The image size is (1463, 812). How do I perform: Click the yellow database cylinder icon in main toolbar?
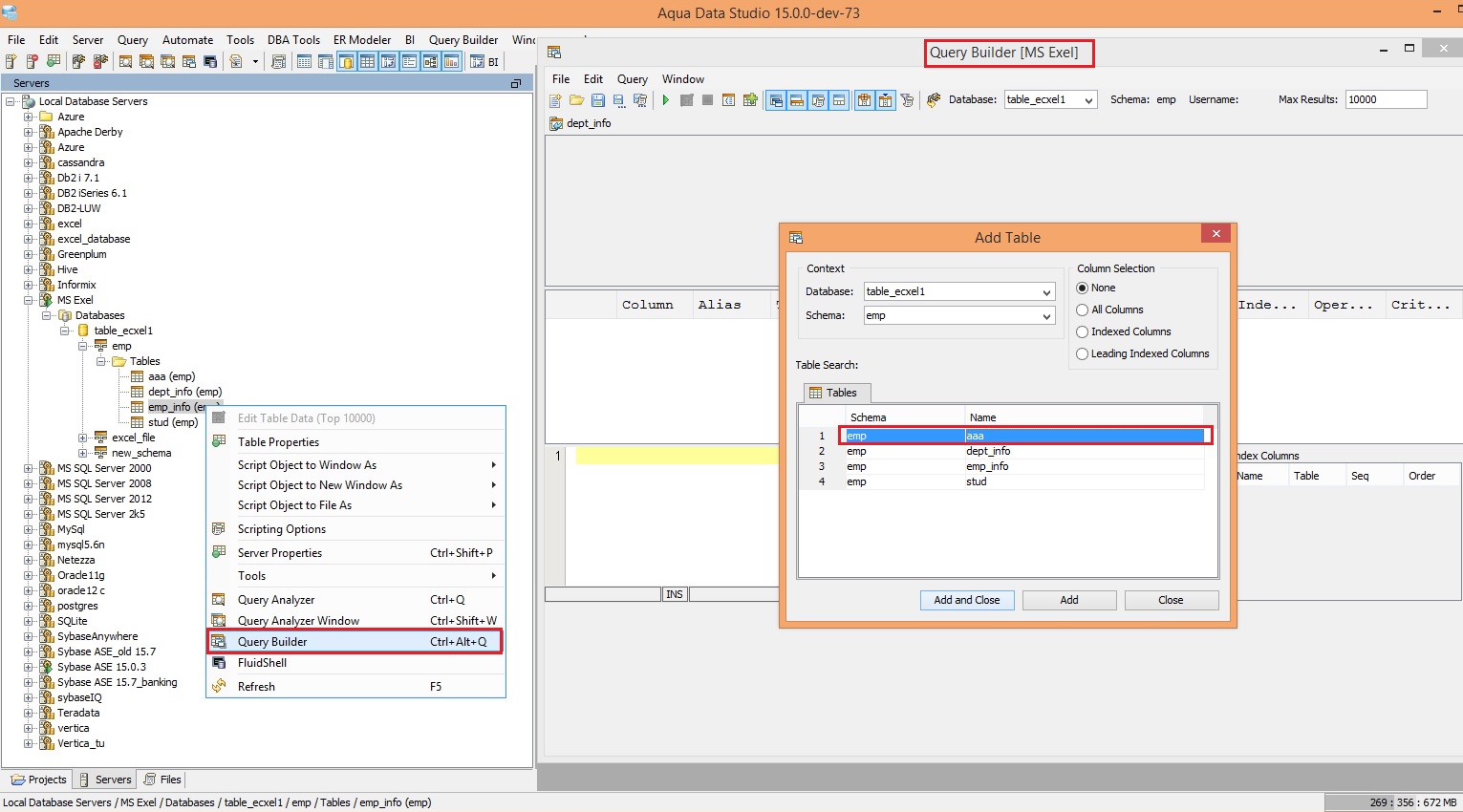347,61
